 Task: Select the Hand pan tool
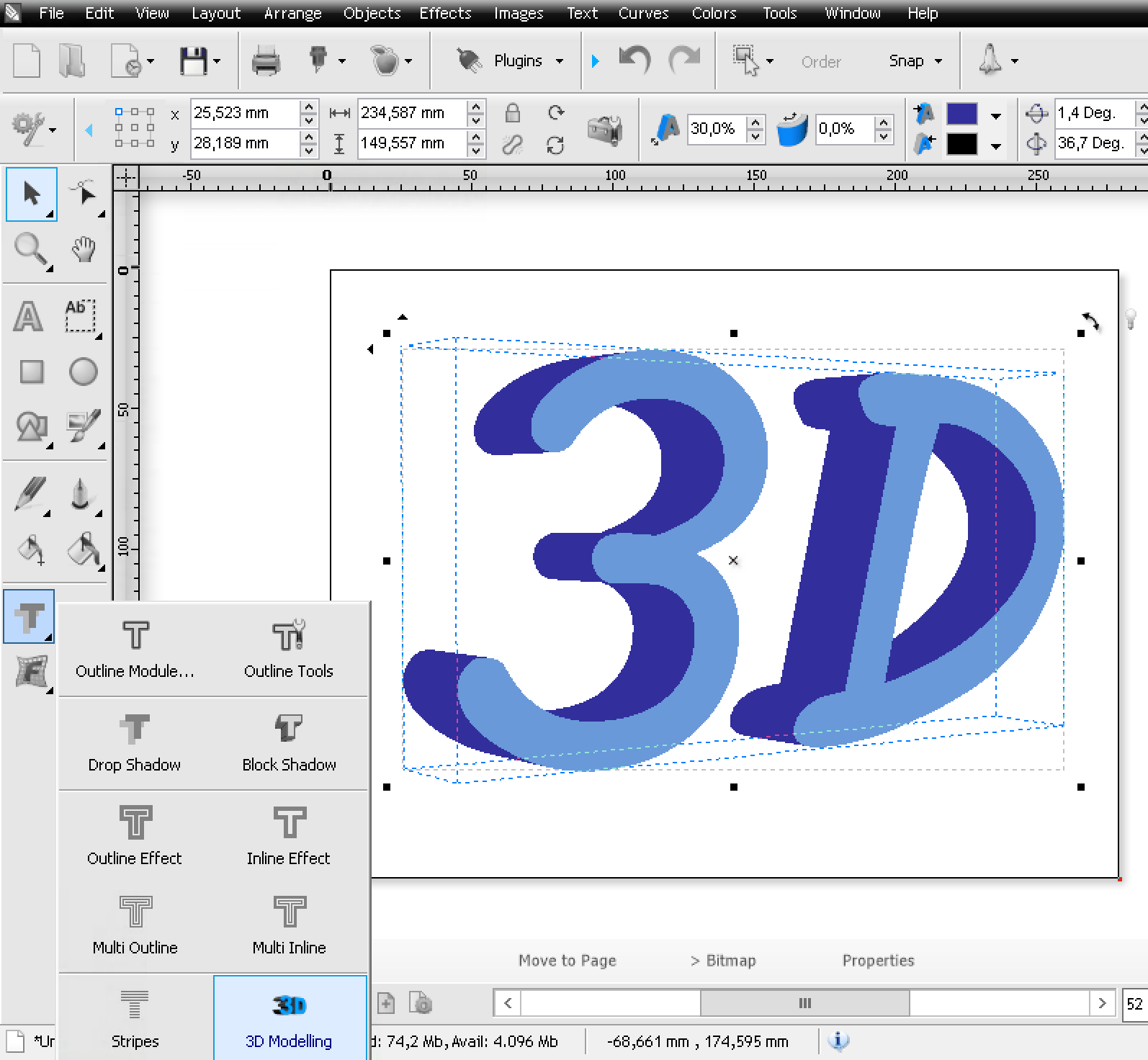(x=84, y=249)
